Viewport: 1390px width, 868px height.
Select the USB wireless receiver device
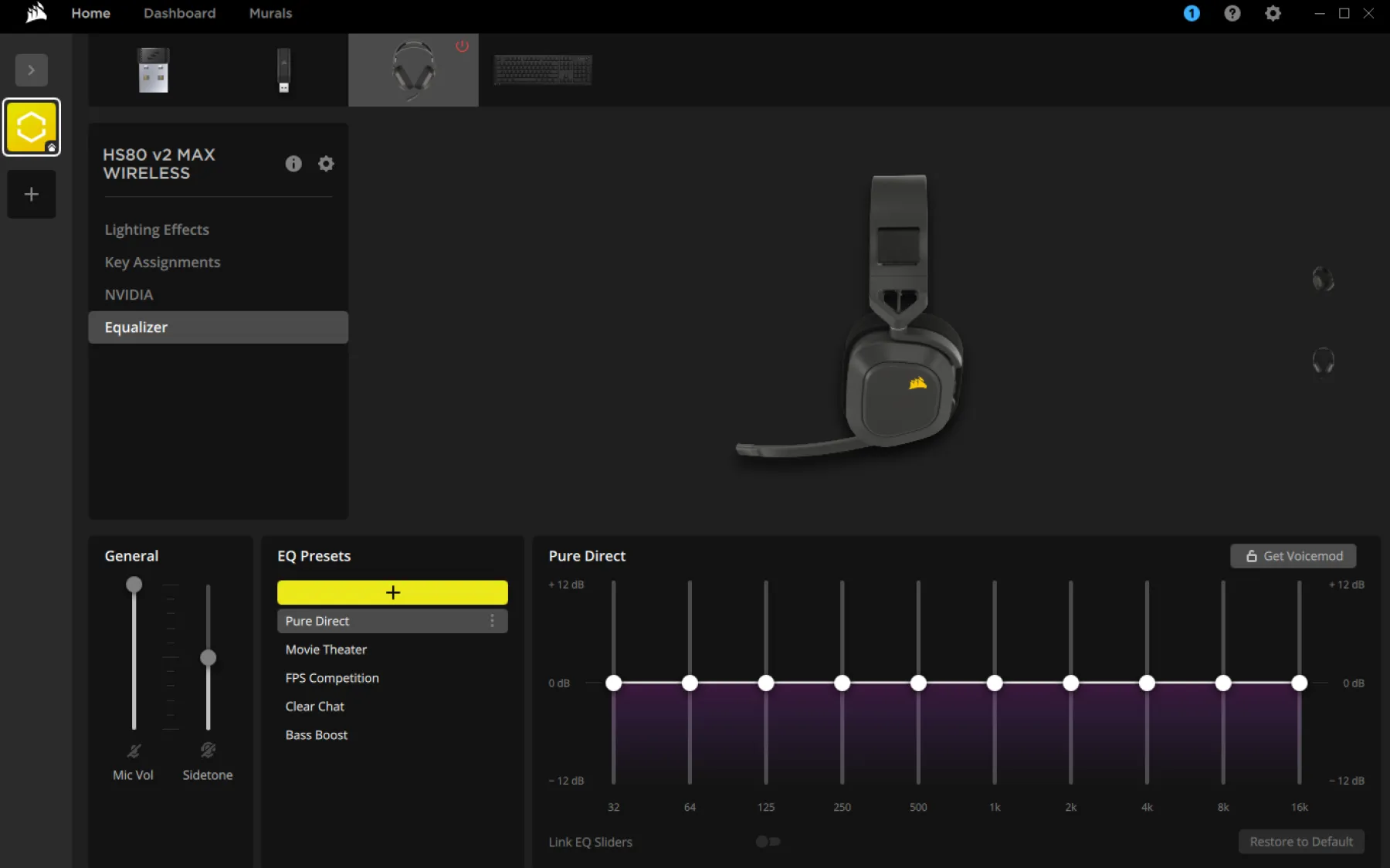(153, 70)
